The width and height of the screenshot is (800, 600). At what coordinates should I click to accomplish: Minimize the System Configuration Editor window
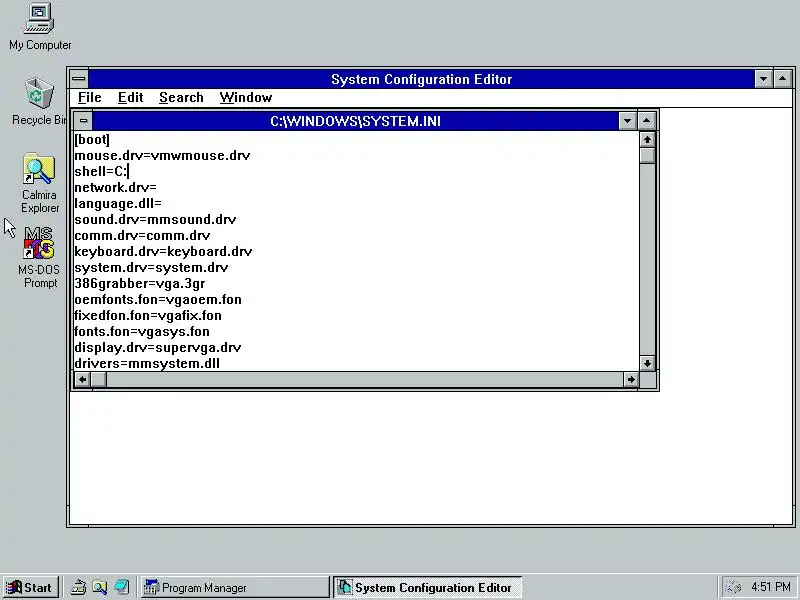coord(763,79)
